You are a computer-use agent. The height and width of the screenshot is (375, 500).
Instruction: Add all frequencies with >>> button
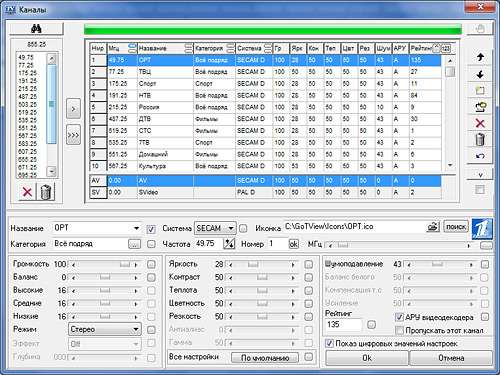point(73,135)
